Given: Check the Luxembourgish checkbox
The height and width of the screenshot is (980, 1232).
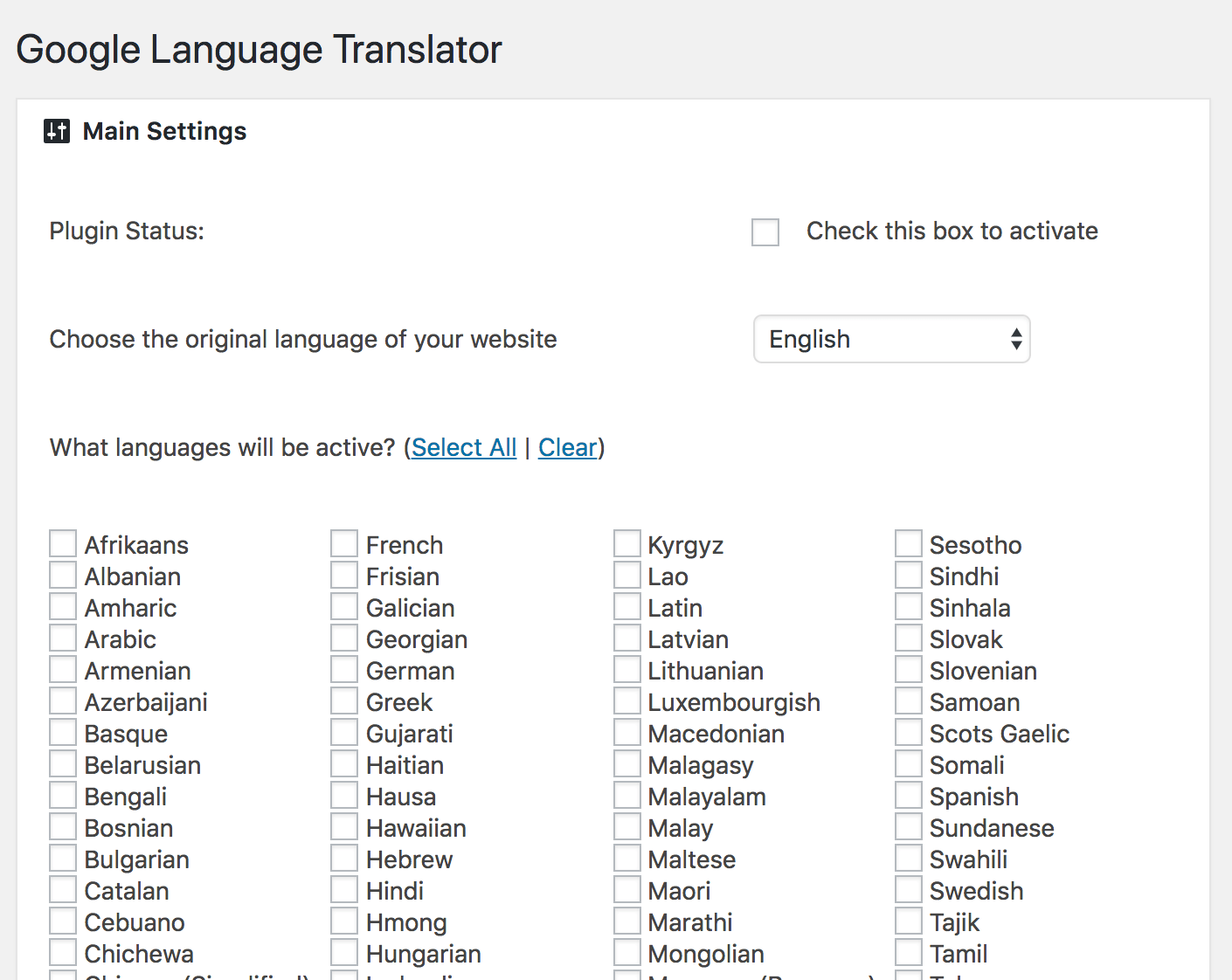Looking at the screenshot, I should pos(627,700).
